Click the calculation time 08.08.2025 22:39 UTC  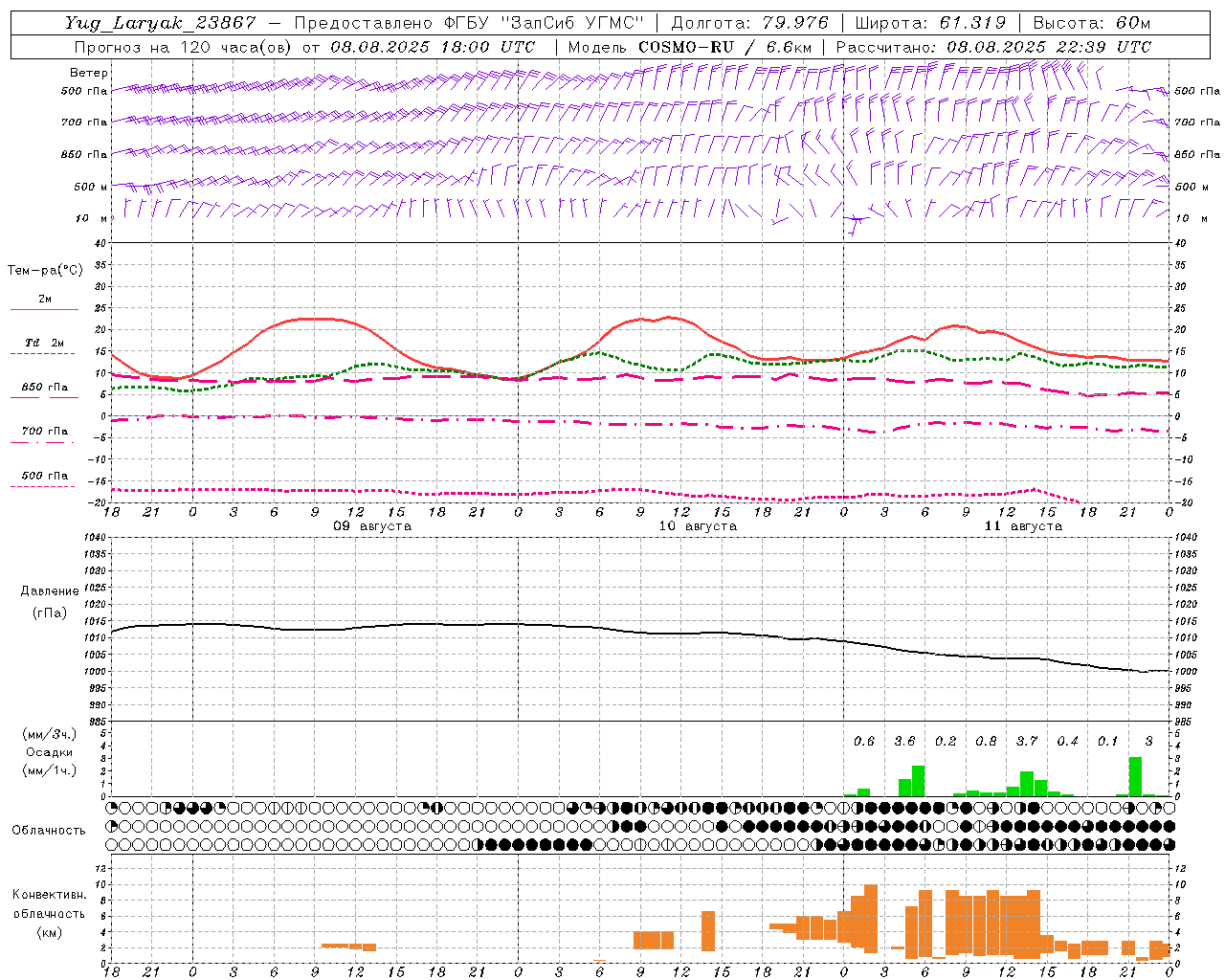point(1049,47)
